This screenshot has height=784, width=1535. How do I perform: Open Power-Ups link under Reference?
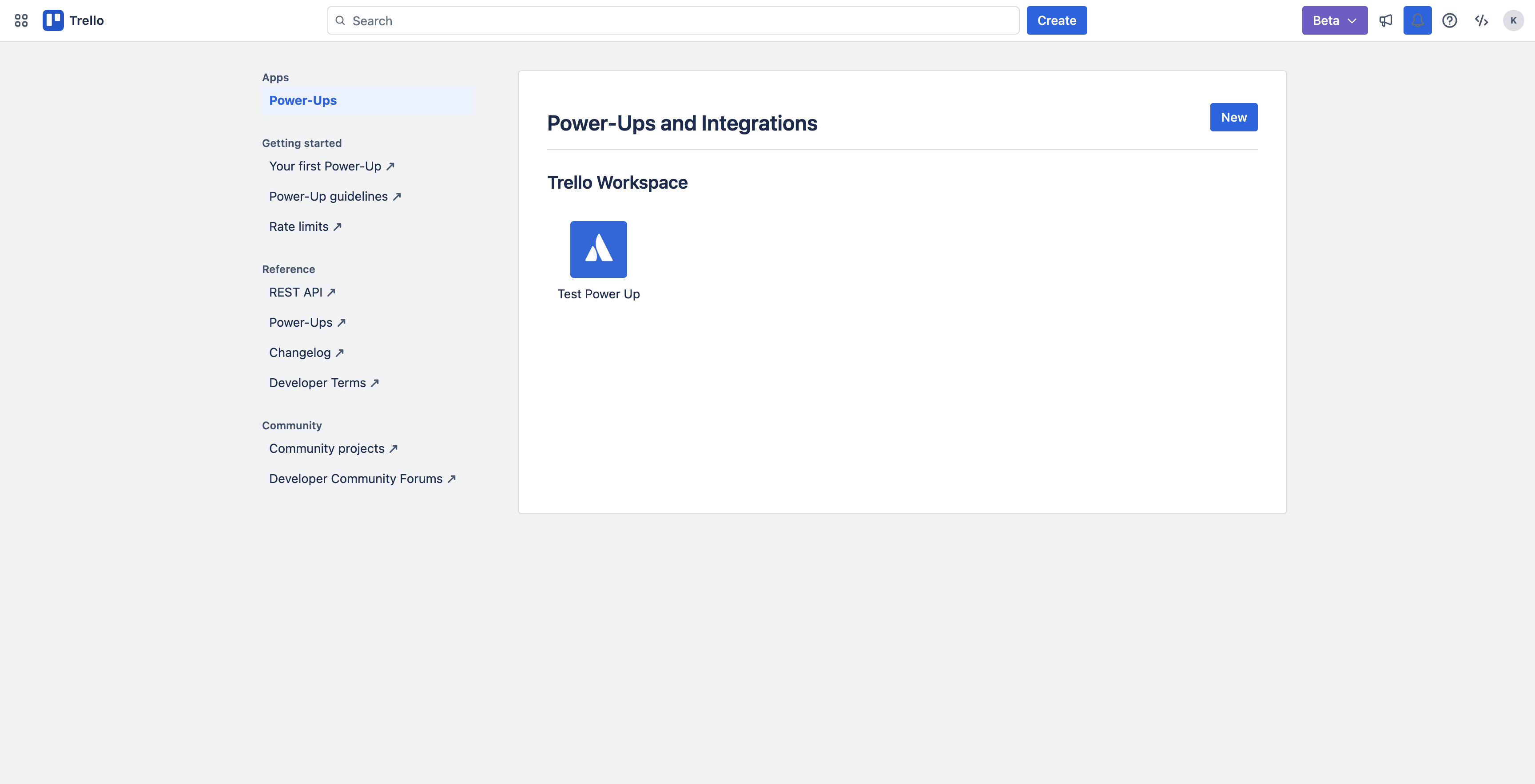click(307, 322)
